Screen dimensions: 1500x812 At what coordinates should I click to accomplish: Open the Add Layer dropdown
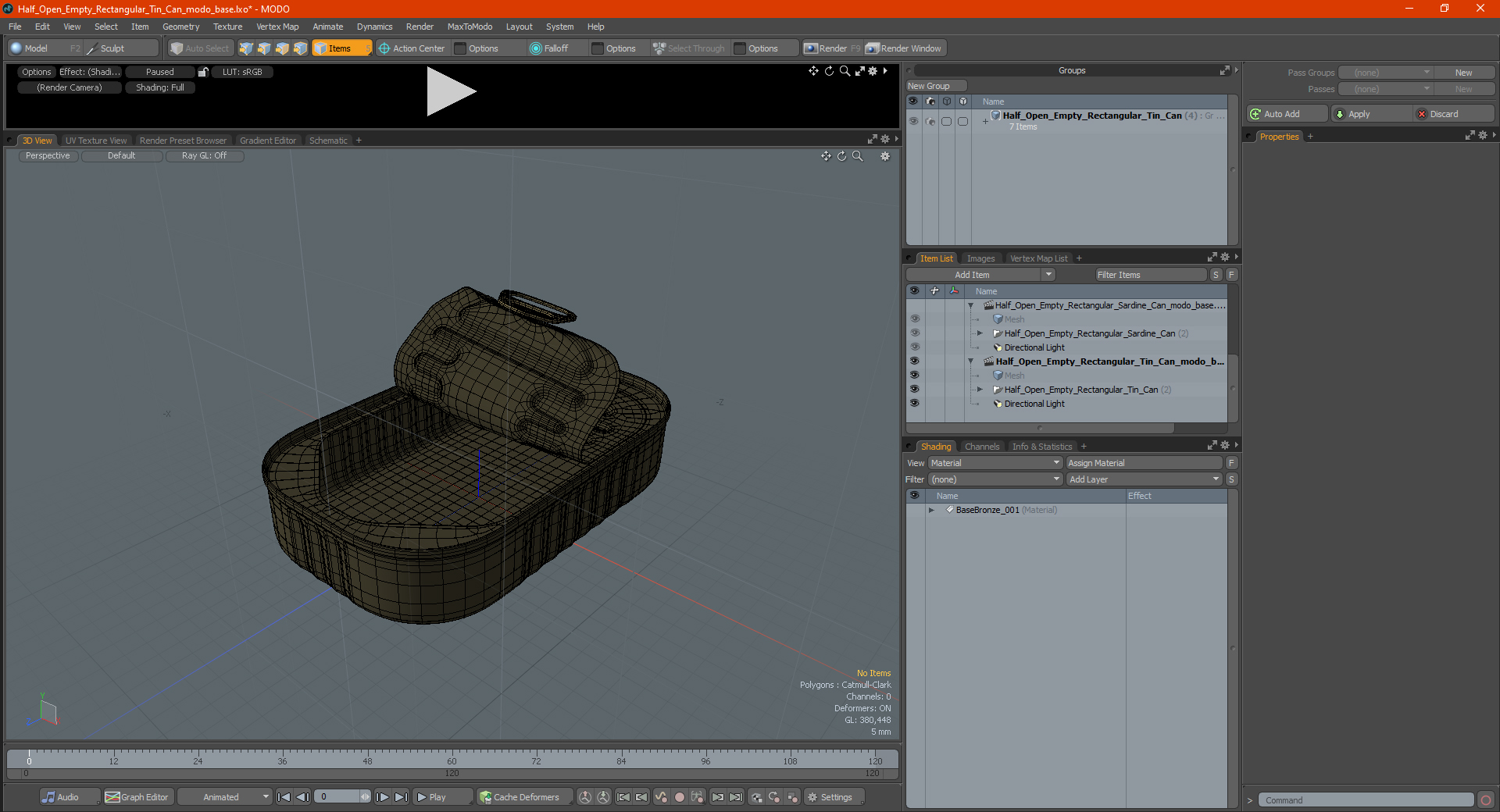pyautogui.click(x=1145, y=479)
